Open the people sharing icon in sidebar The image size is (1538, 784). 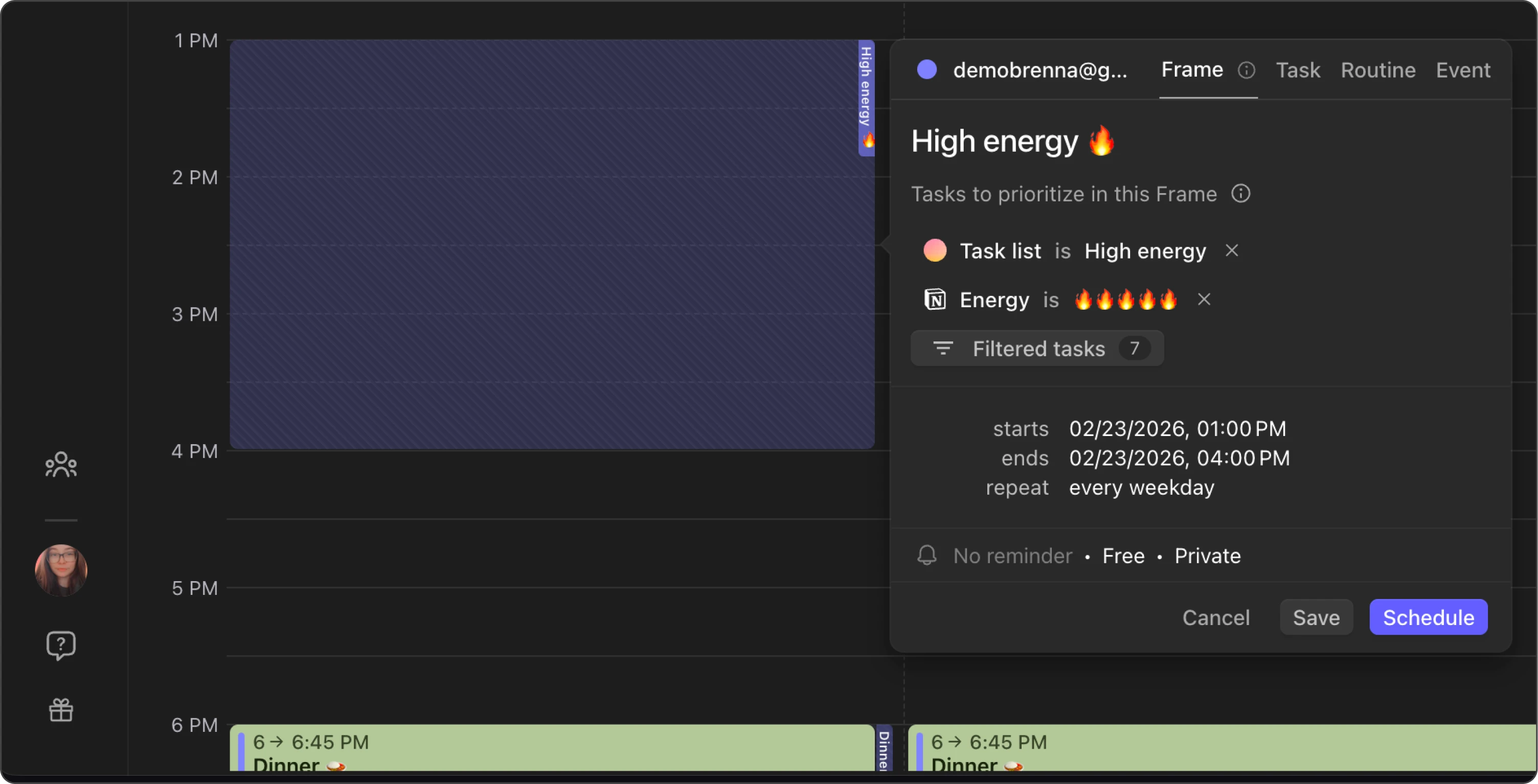(61, 464)
